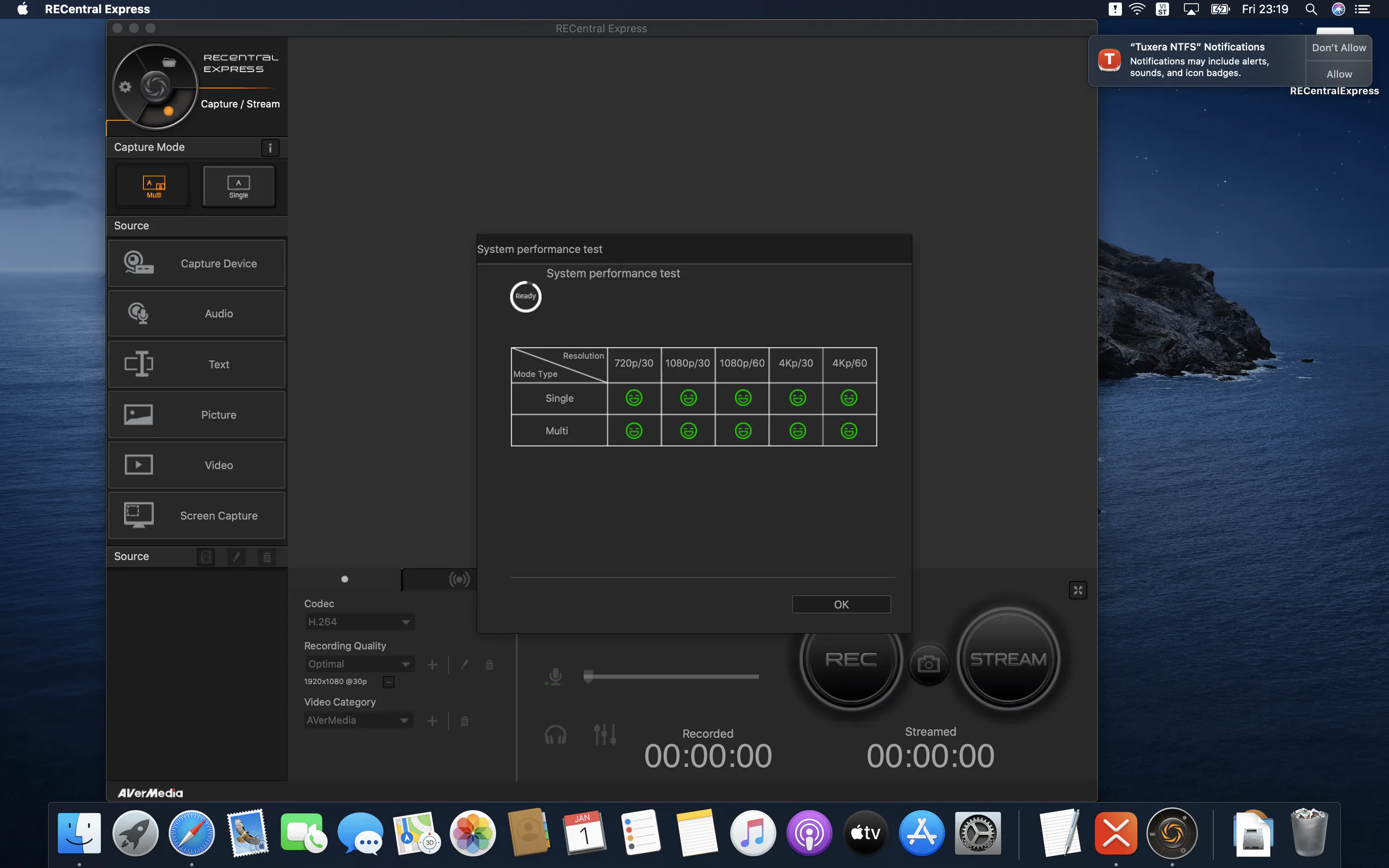This screenshot has height=868, width=1389.
Task: Add a Capture Device source
Action: [196, 264]
